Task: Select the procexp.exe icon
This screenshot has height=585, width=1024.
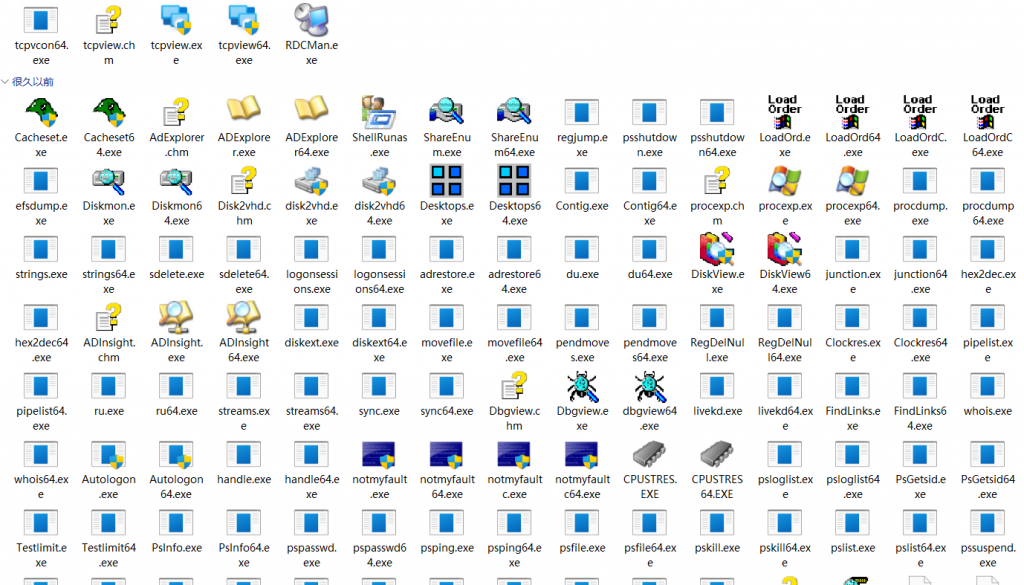Action: [784, 181]
